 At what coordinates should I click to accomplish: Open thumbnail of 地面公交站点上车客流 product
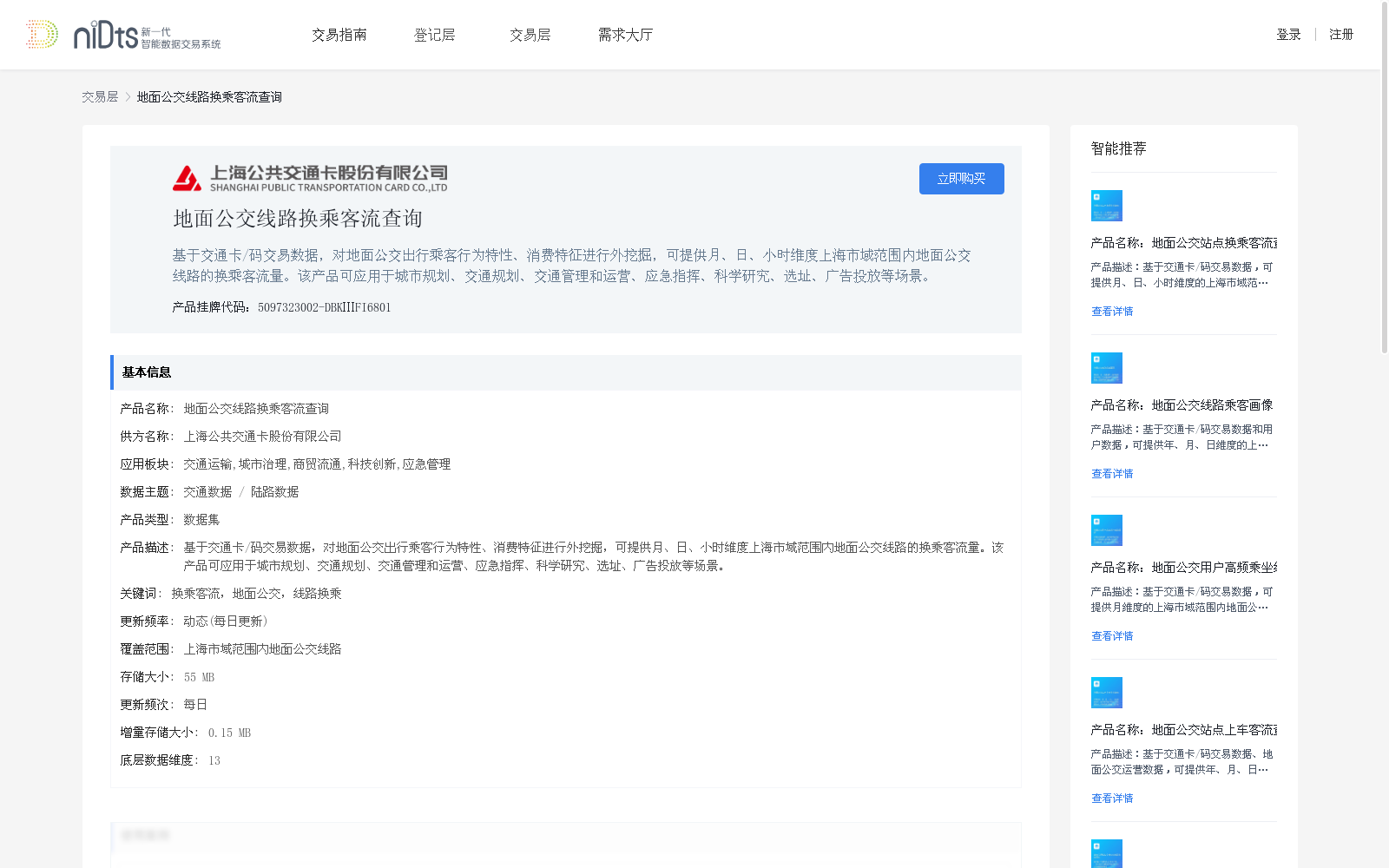pos(1107,693)
